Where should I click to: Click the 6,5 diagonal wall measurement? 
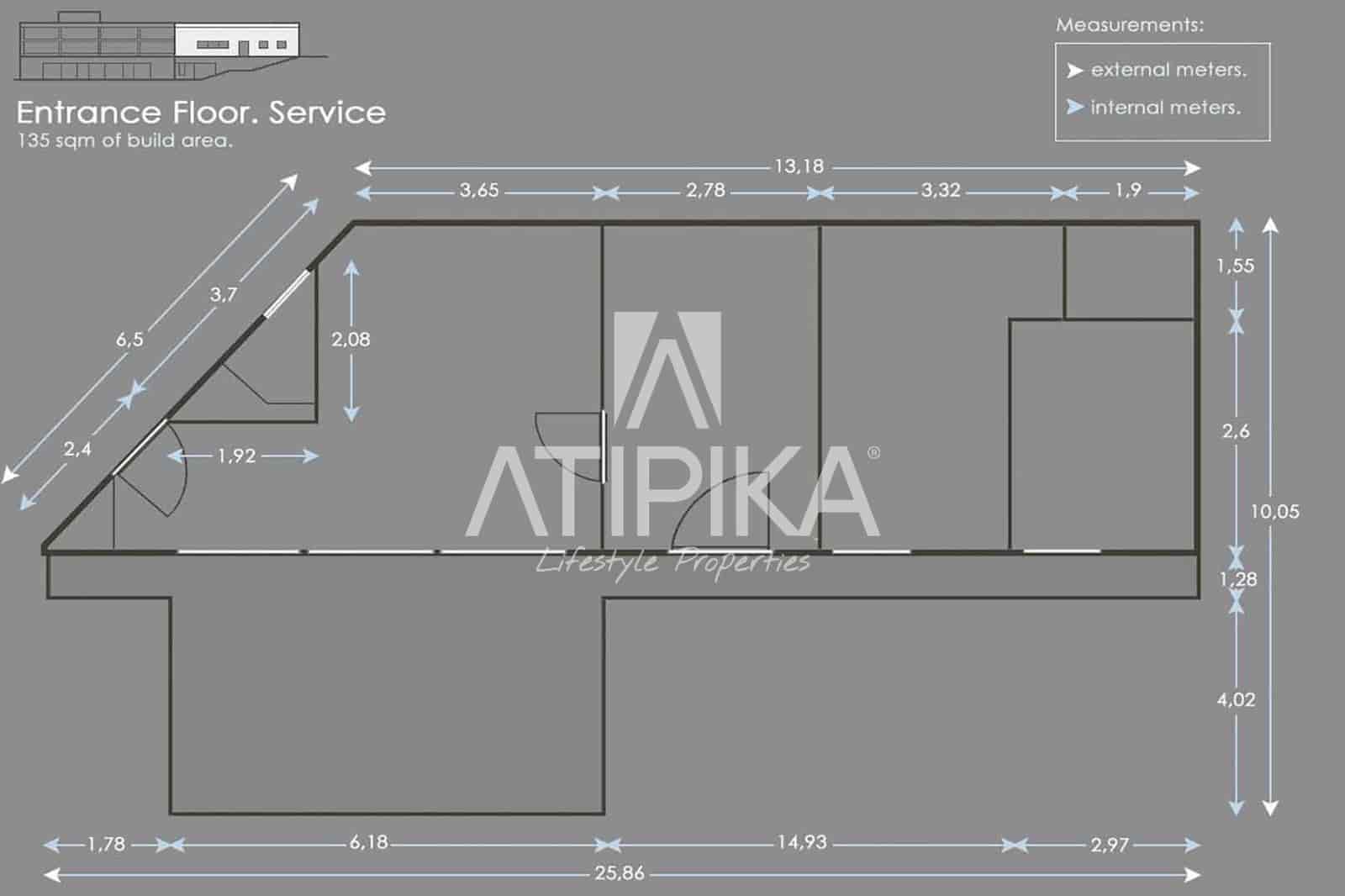pyautogui.click(x=129, y=340)
